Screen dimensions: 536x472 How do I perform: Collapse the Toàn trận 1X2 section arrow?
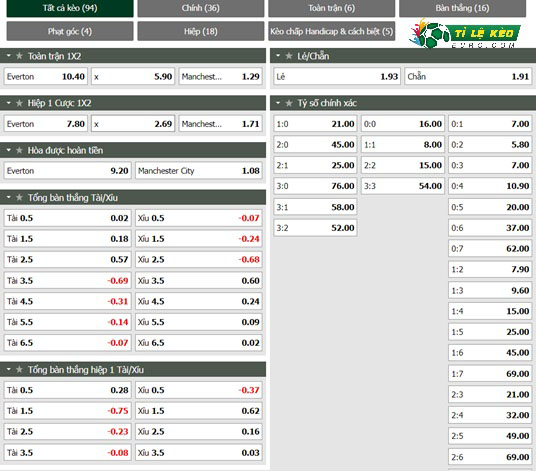(9, 56)
